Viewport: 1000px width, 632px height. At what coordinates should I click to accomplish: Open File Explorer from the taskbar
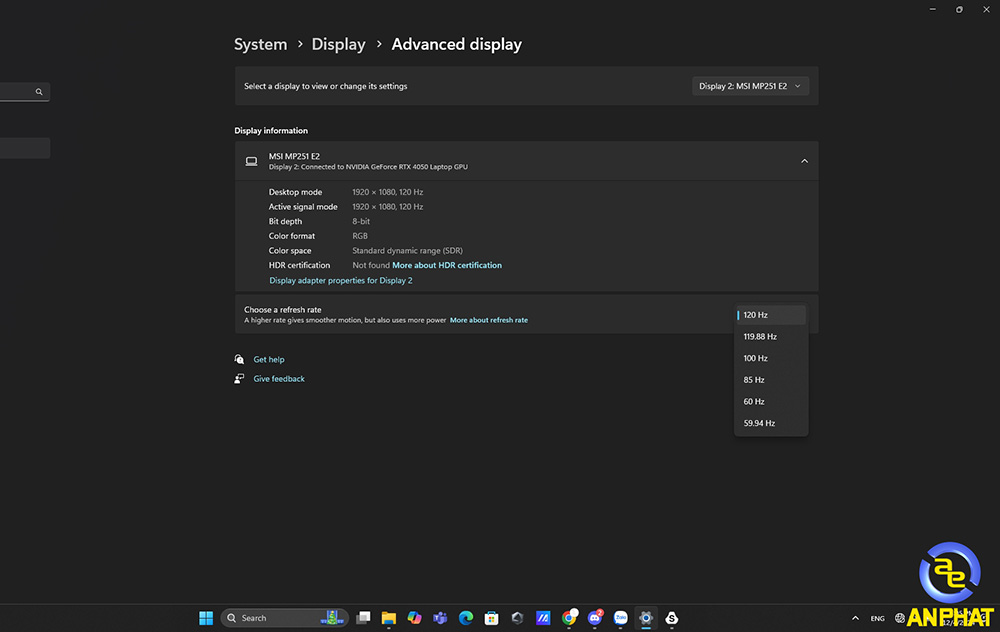(388, 617)
